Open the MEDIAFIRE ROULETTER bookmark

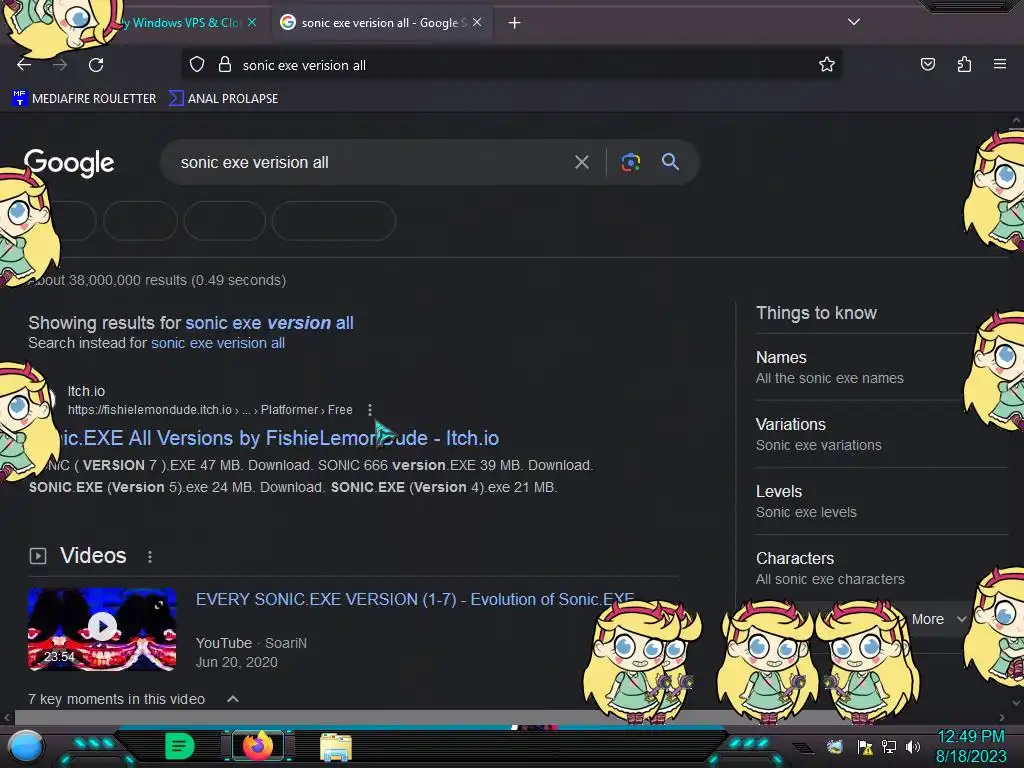click(84, 99)
